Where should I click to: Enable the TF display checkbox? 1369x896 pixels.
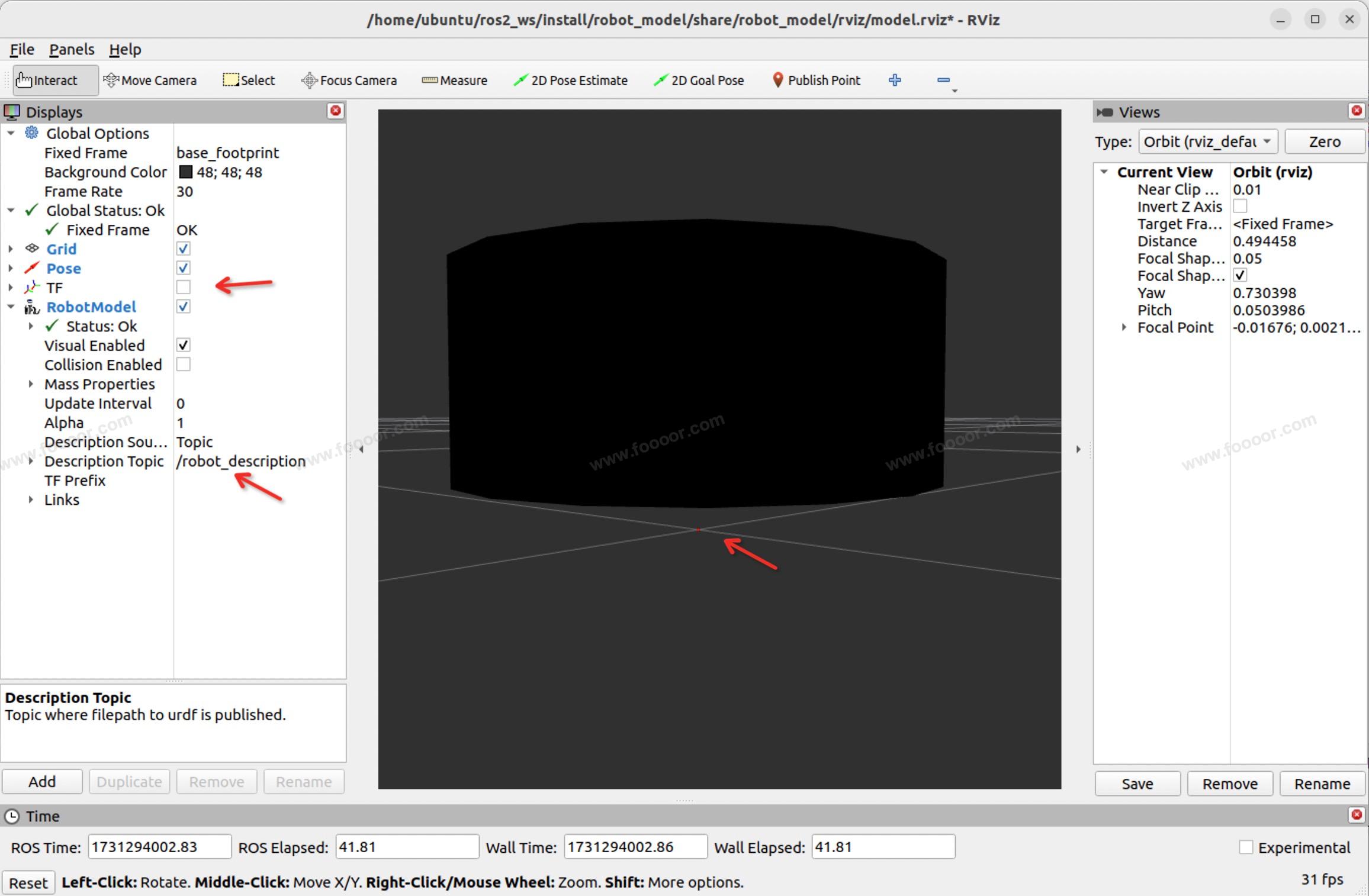[184, 288]
